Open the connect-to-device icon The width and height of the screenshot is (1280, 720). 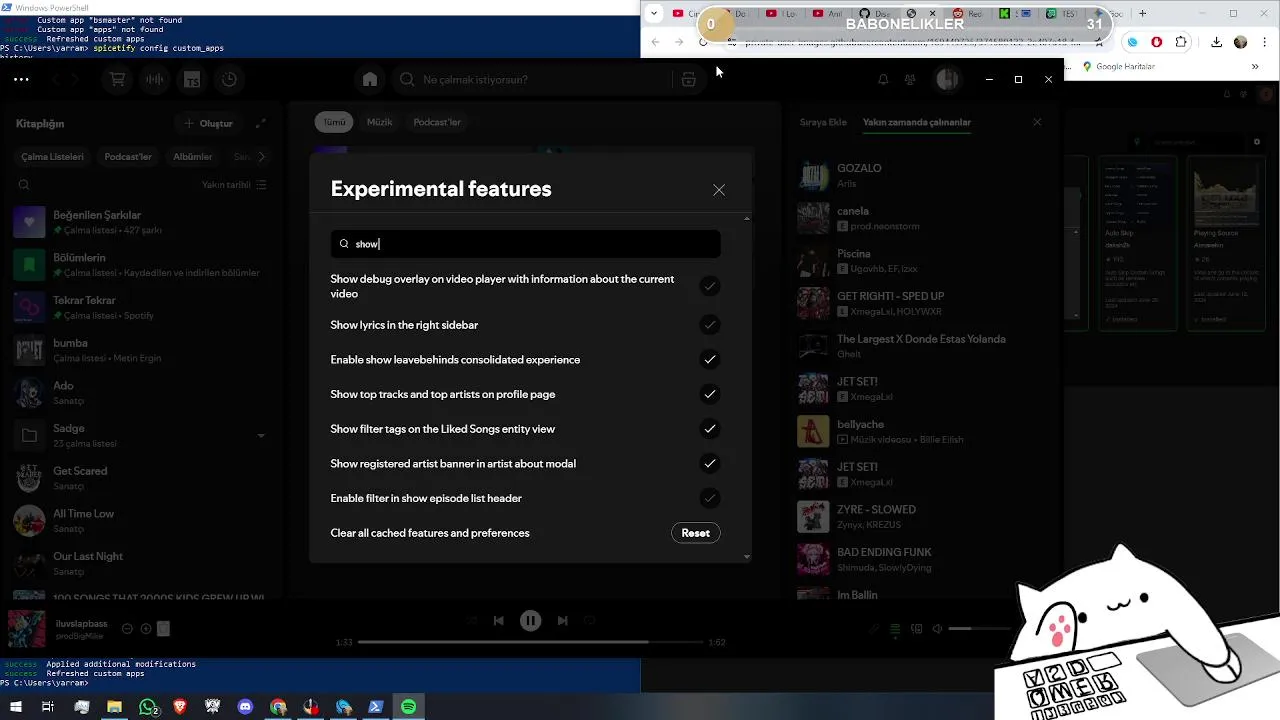click(916, 629)
